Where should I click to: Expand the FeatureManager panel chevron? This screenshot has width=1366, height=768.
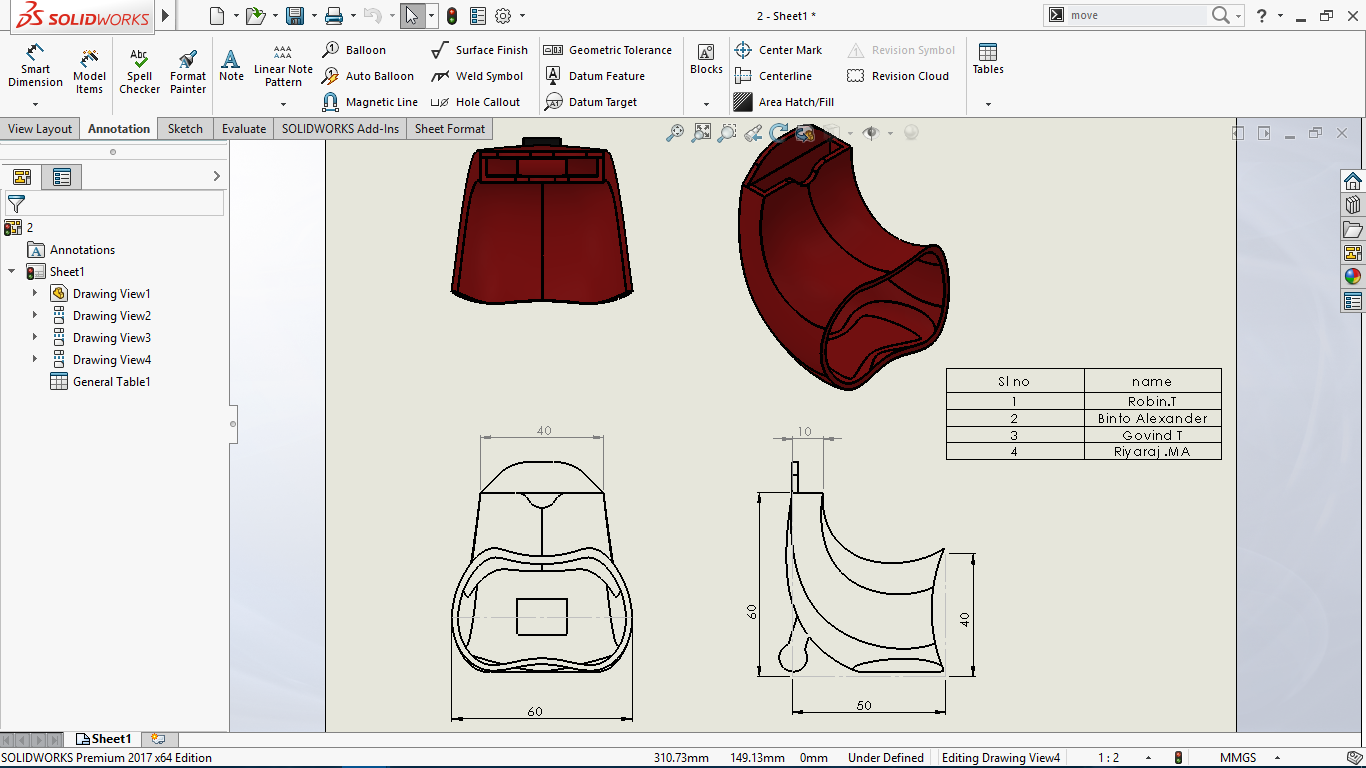click(217, 177)
